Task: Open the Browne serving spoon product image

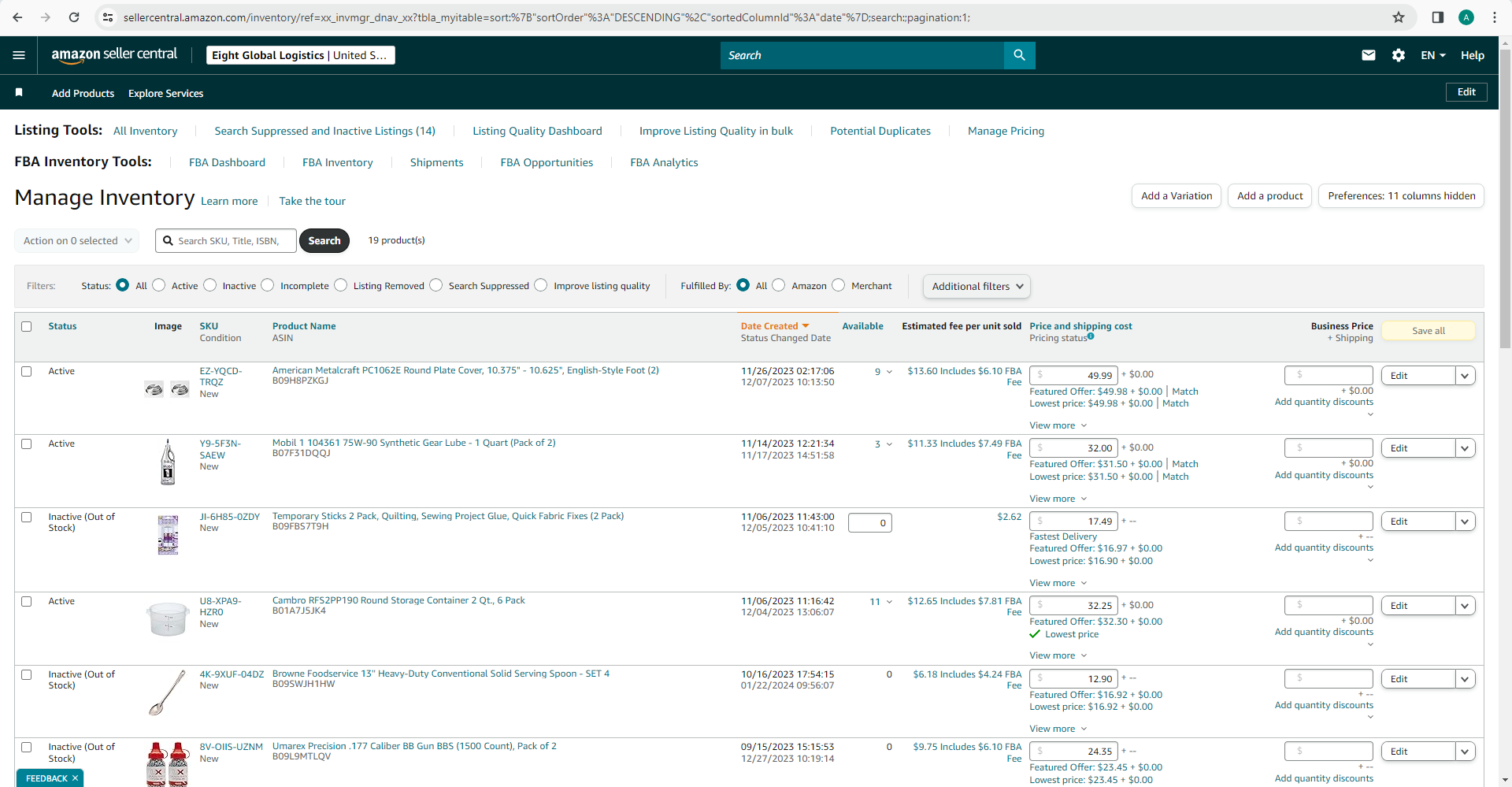Action: [168, 692]
